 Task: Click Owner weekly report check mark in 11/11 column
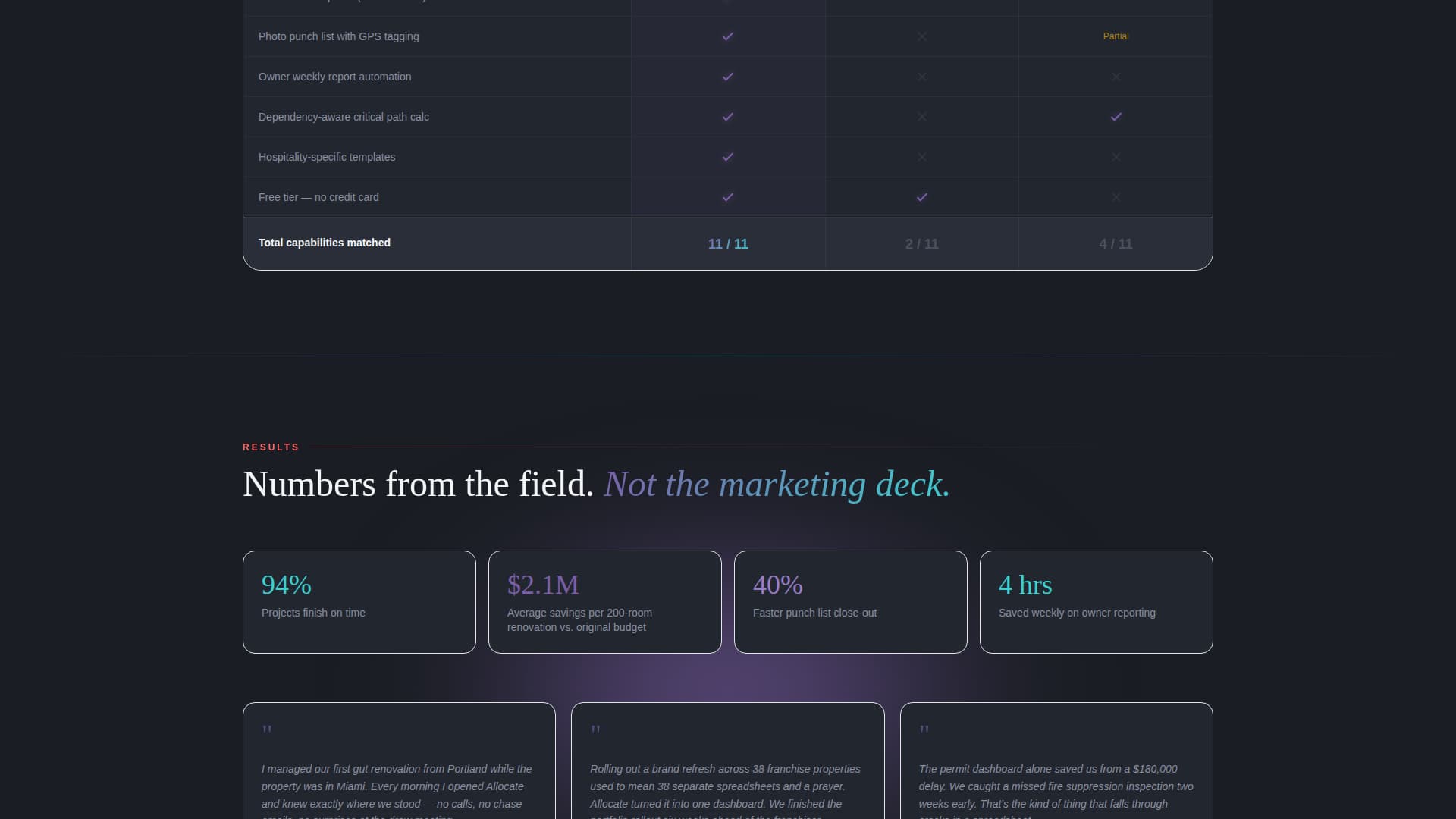point(728,77)
